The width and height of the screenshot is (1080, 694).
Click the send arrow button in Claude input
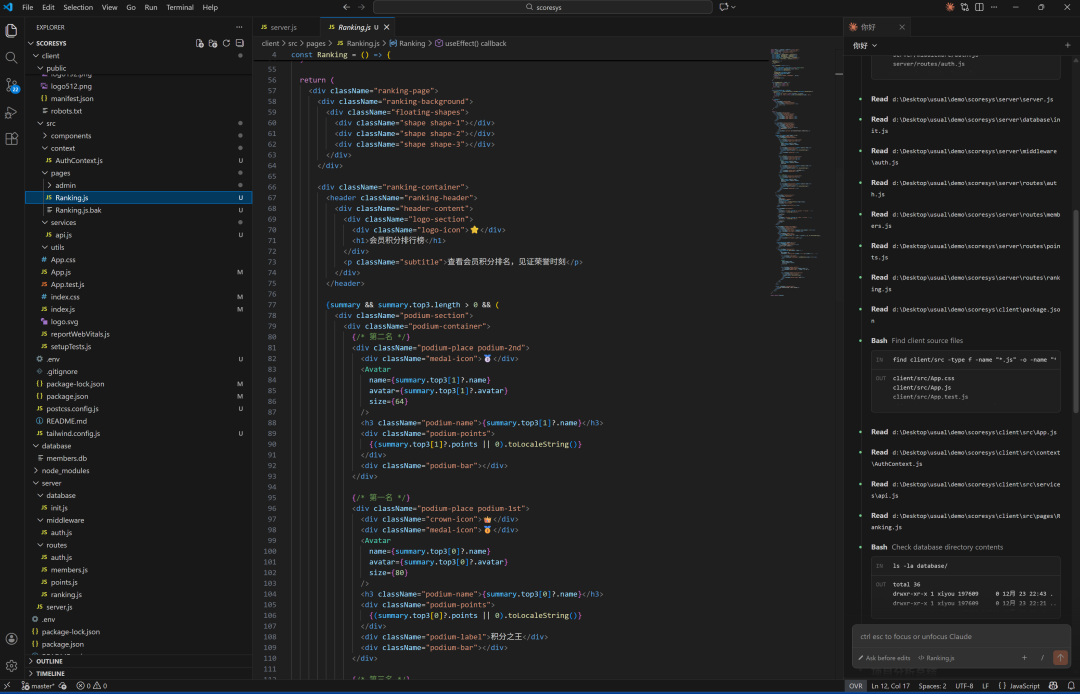1060,658
